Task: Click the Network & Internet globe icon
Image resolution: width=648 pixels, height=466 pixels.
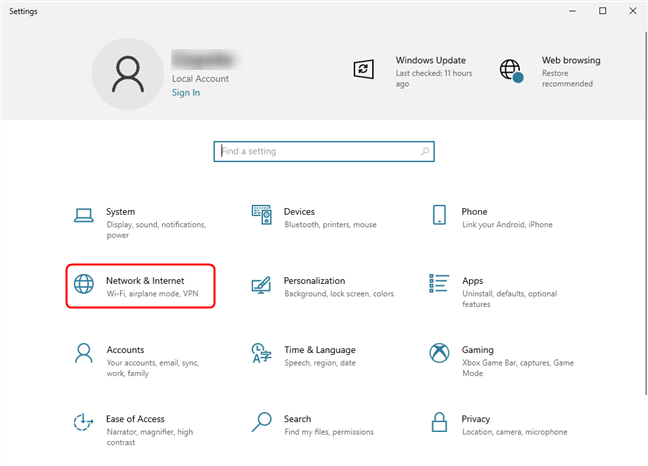Action: 84,284
